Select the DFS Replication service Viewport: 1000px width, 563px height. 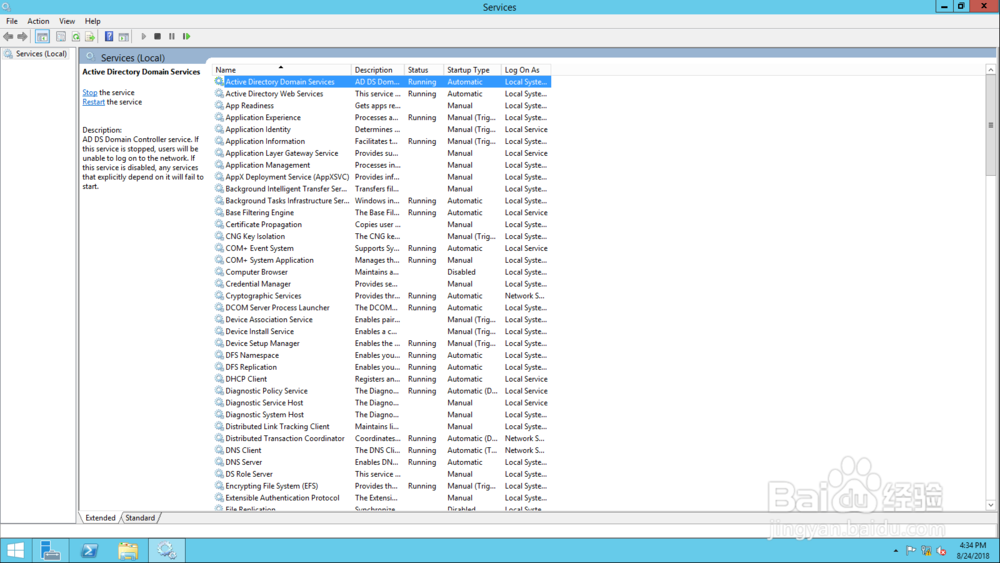coord(382,367)
